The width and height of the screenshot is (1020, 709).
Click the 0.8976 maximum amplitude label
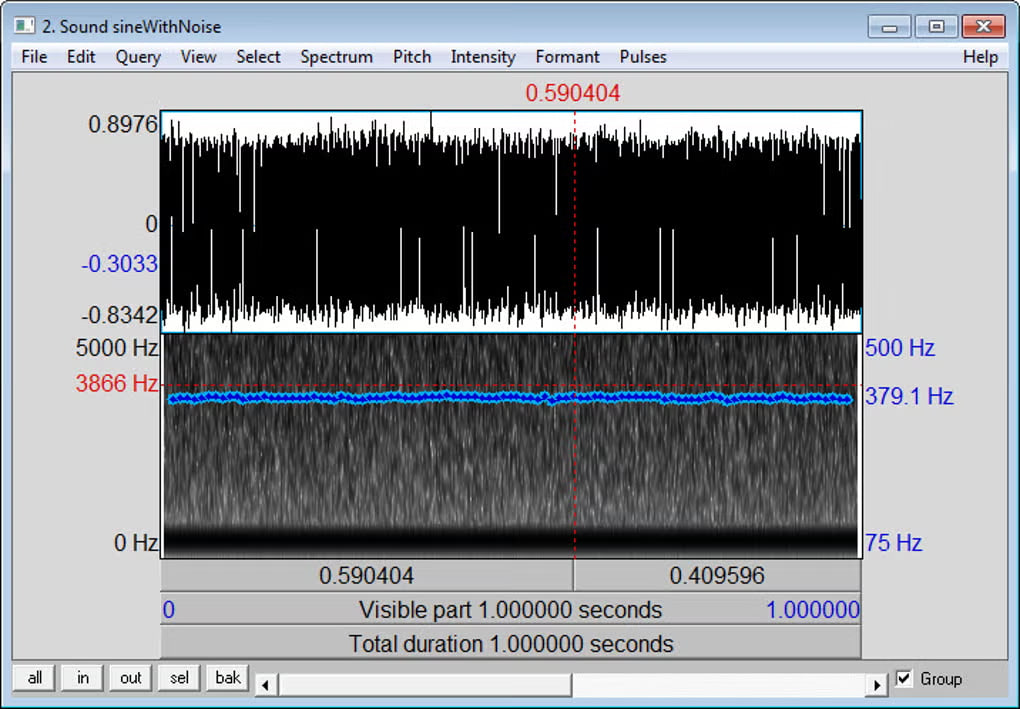pyautogui.click(x=123, y=124)
